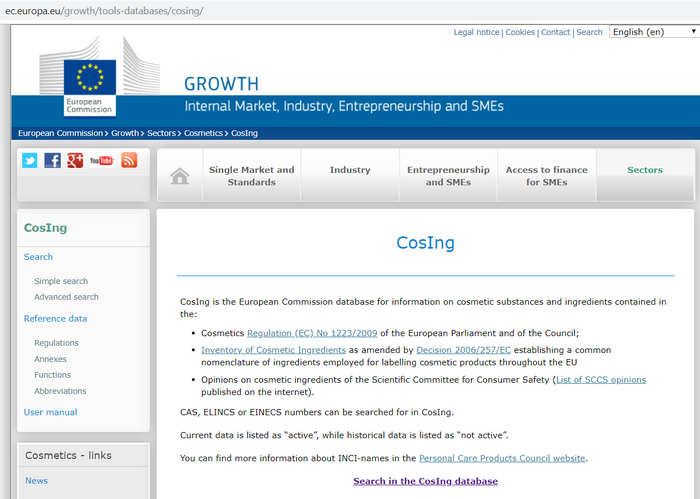Open Simple search in sidebar

61,281
